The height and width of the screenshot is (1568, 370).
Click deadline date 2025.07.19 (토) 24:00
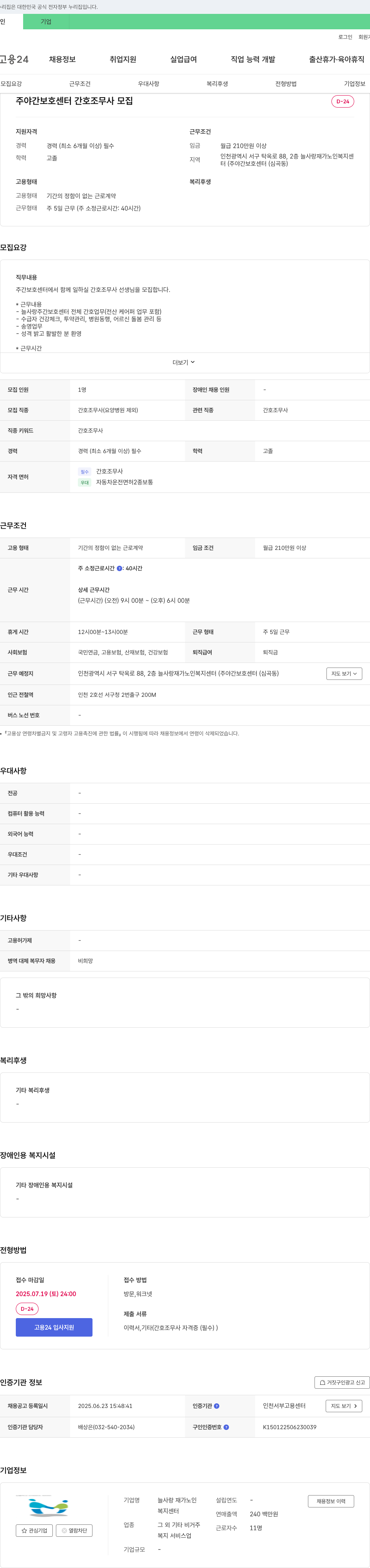point(46,1293)
